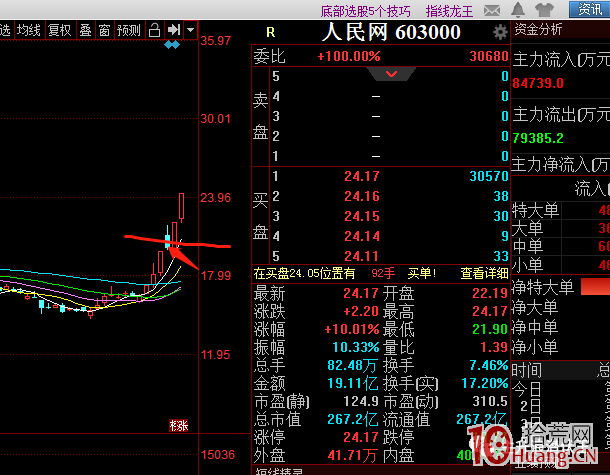610x475 pixels.
Task: Click the 主力流入 value 84739.0
Action: tap(538, 83)
